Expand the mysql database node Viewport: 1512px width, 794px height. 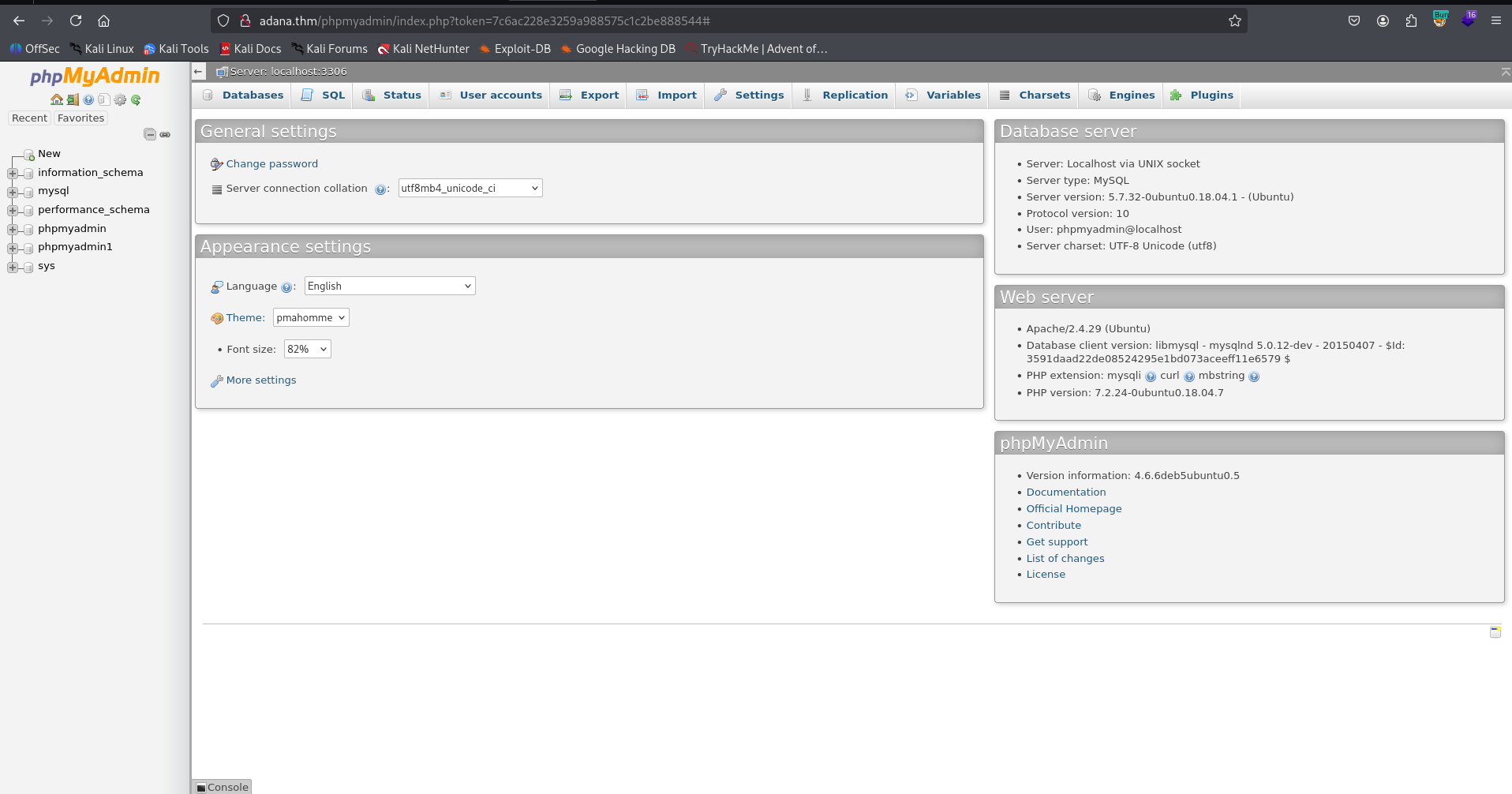pos(12,191)
